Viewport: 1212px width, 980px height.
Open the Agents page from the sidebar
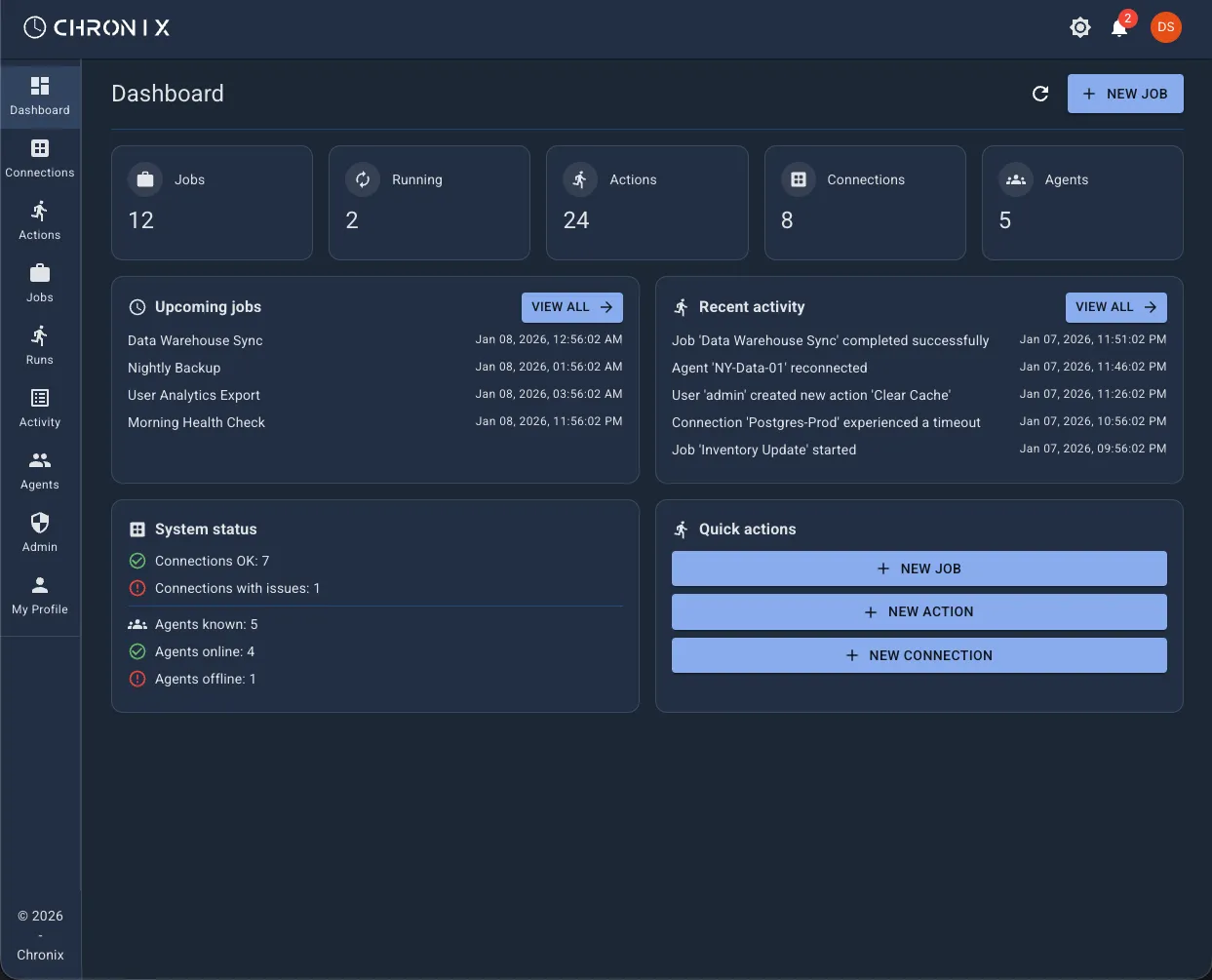point(39,470)
